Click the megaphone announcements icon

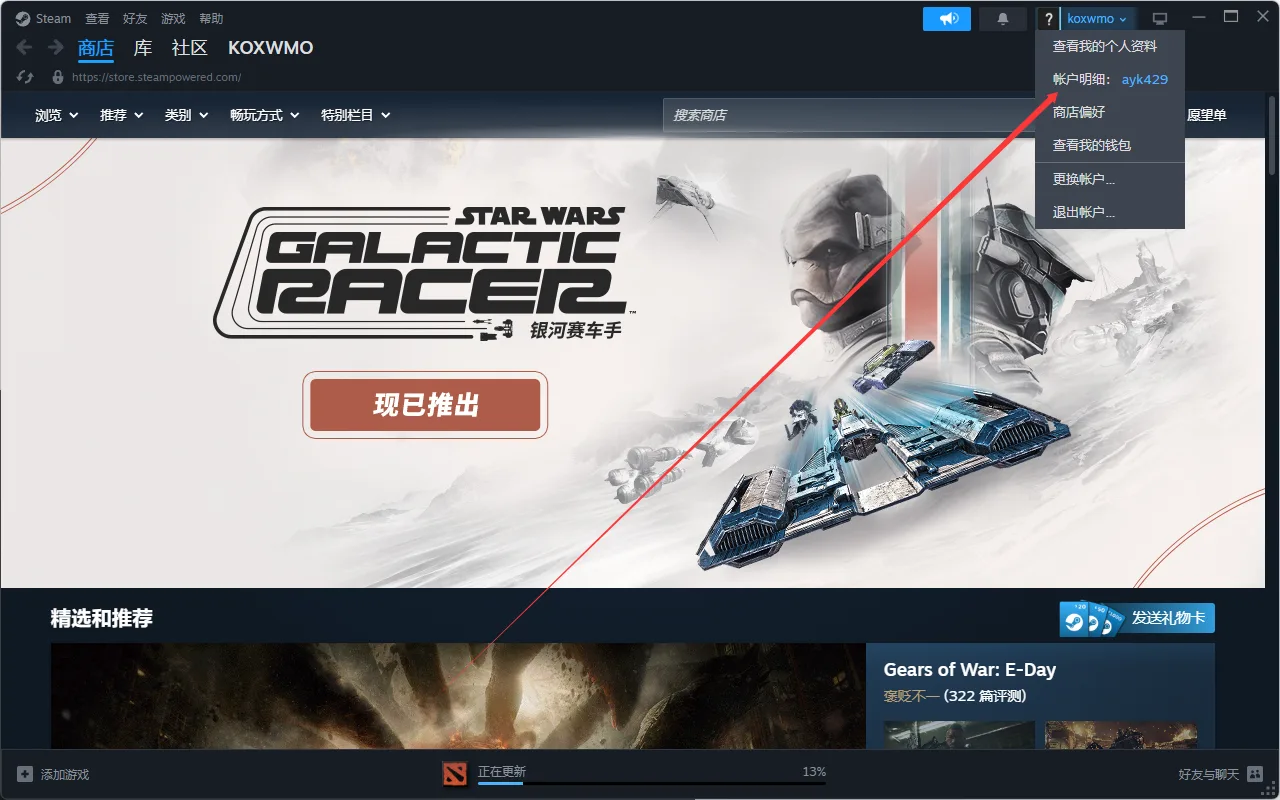[x=947, y=18]
